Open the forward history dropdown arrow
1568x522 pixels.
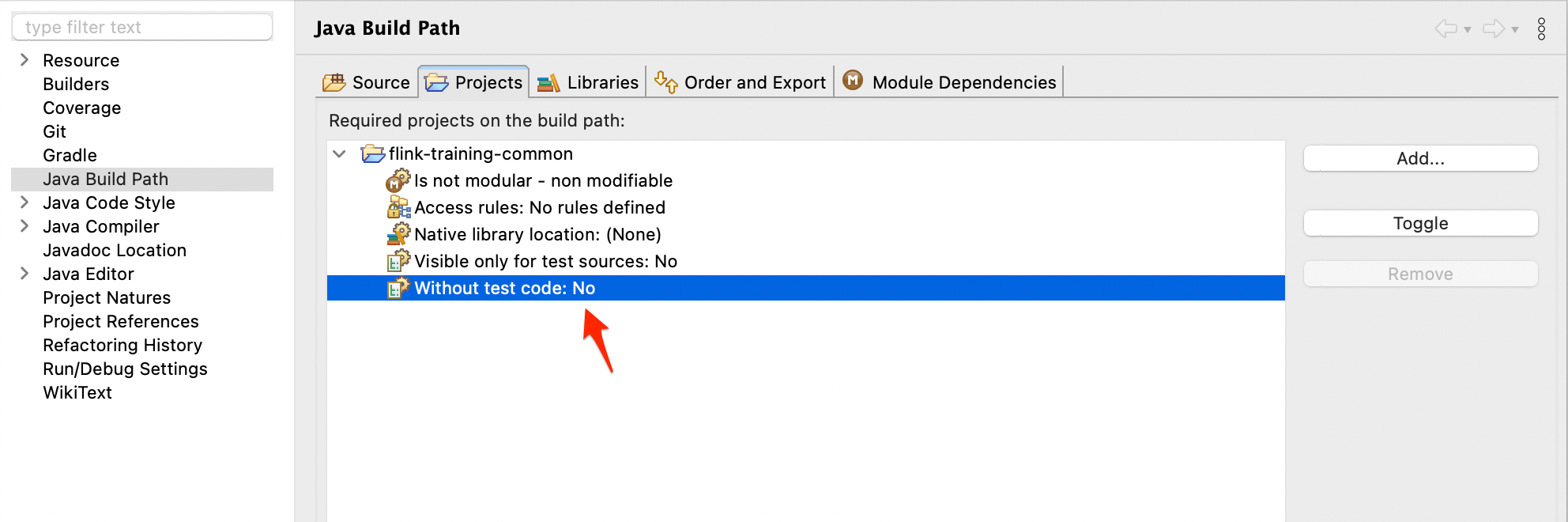tap(1515, 29)
